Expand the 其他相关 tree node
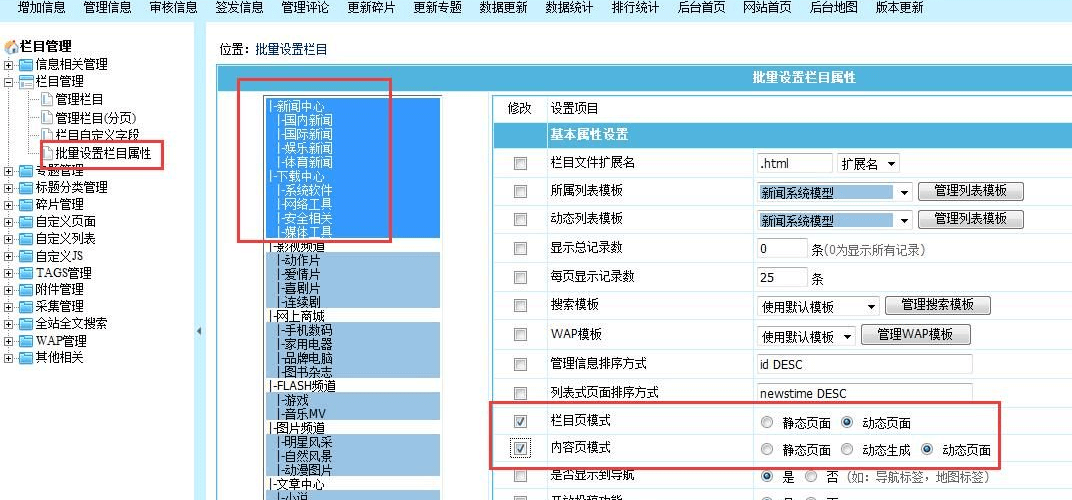Viewport: 1072px width, 500px height. pos(8,358)
